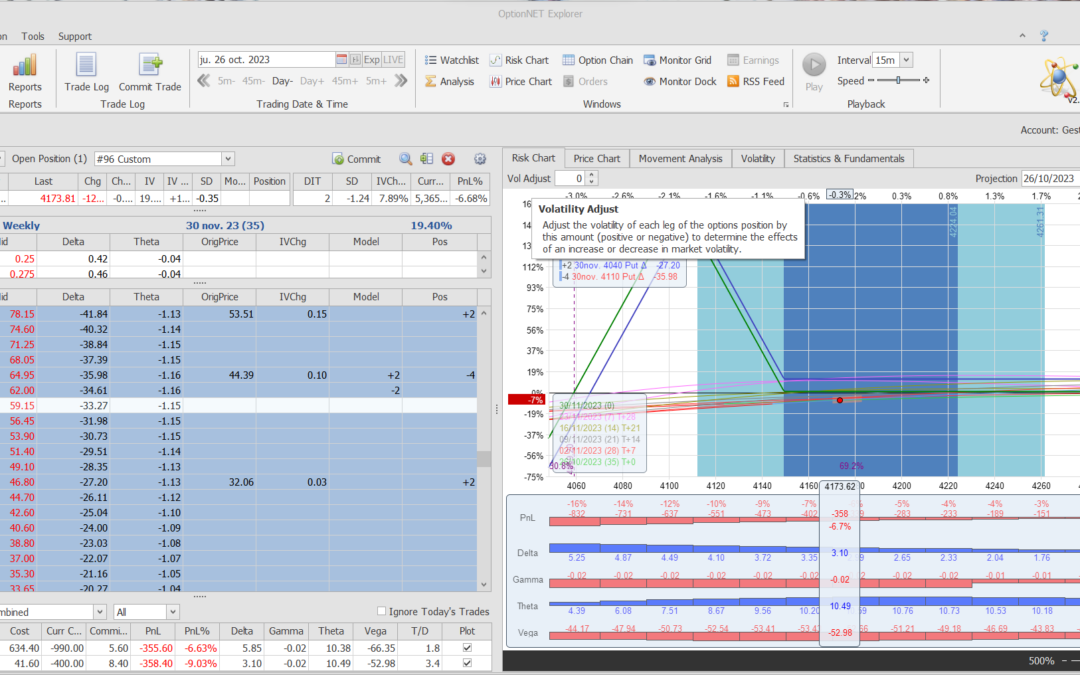
Task: Open the Watchlist window
Action: tap(451, 60)
